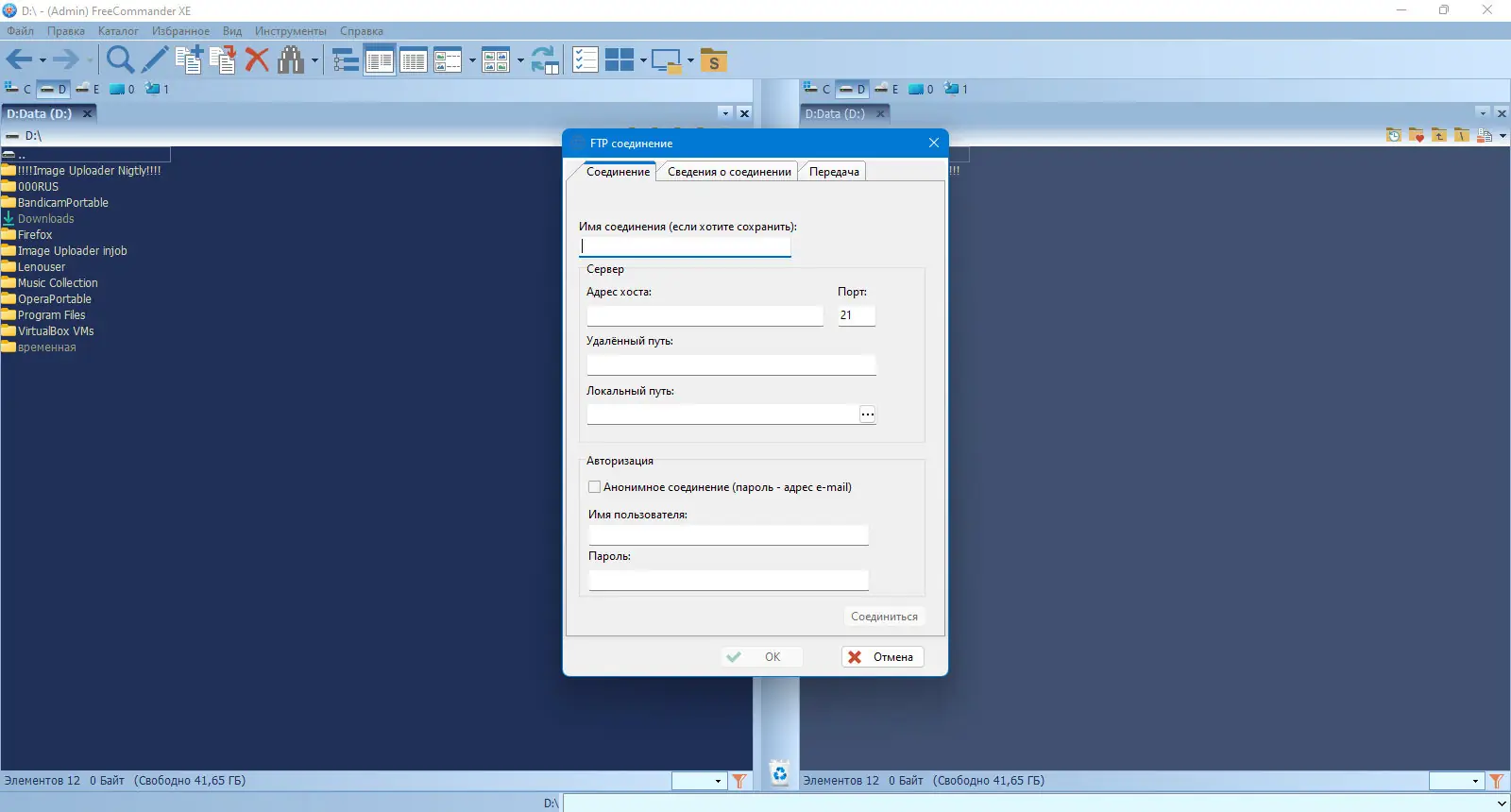The image size is (1511, 812).
Task: Select the VirtualBox VMs folder
Action: pos(48,331)
